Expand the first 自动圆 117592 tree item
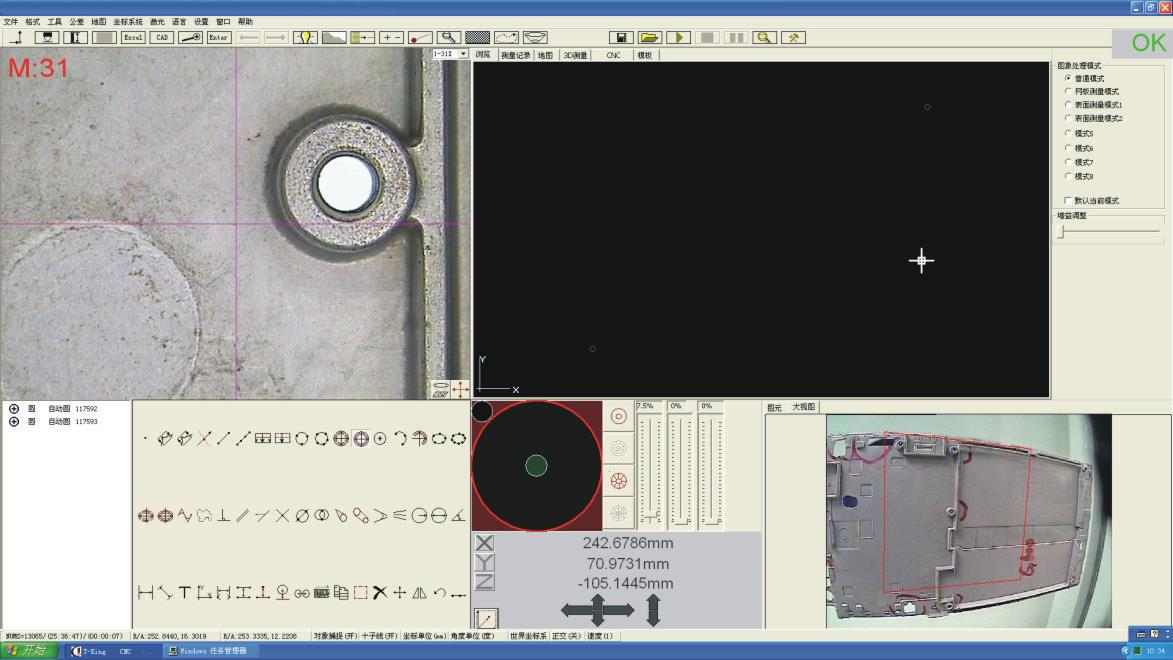This screenshot has width=1173, height=660. coord(14,409)
